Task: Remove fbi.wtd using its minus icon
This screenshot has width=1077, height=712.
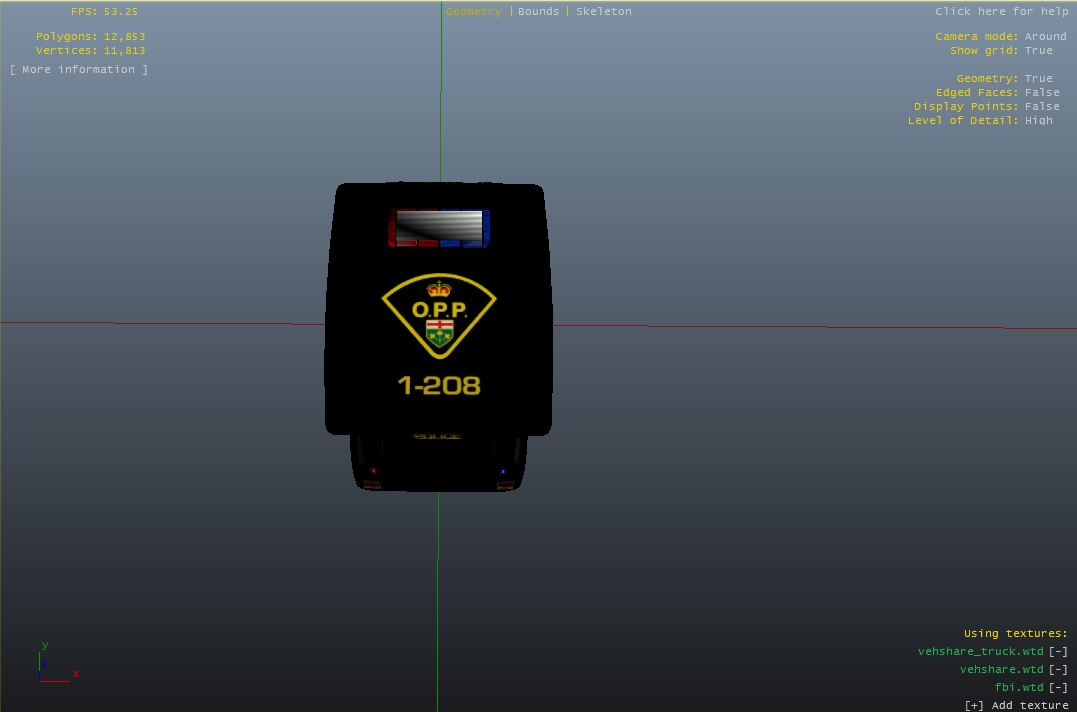Action: click(1058, 687)
